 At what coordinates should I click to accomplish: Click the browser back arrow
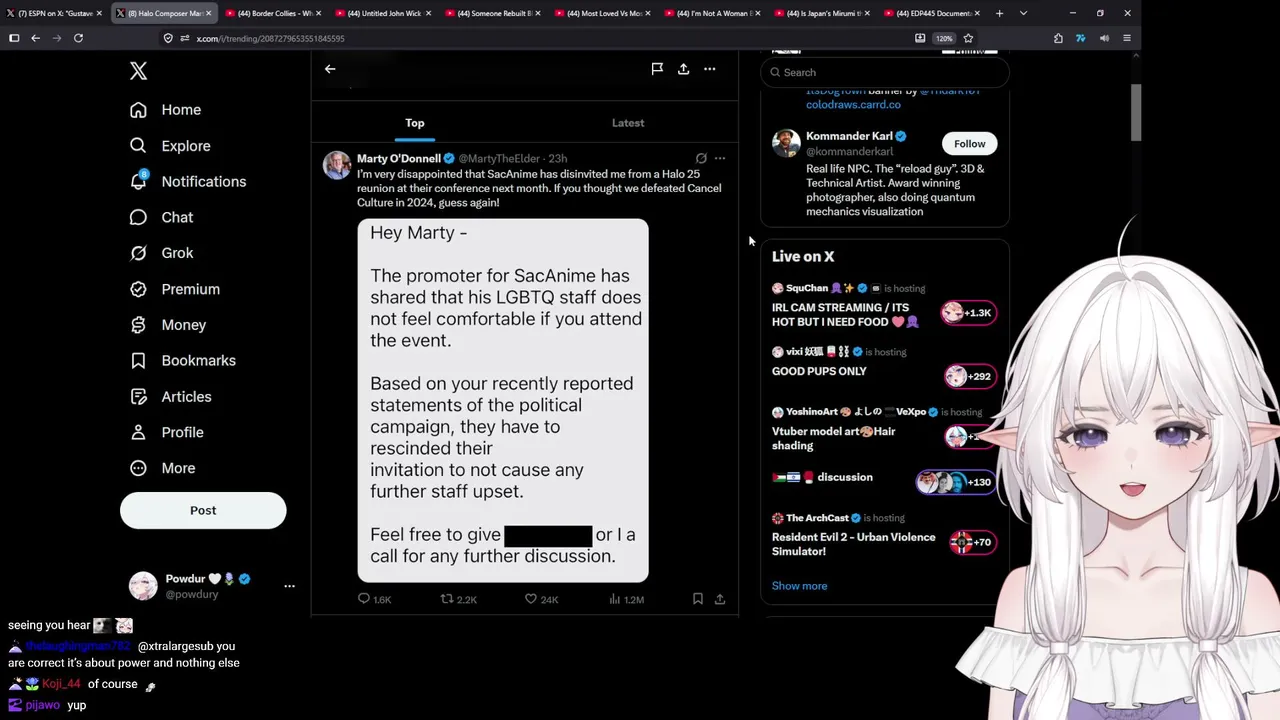point(35,38)
